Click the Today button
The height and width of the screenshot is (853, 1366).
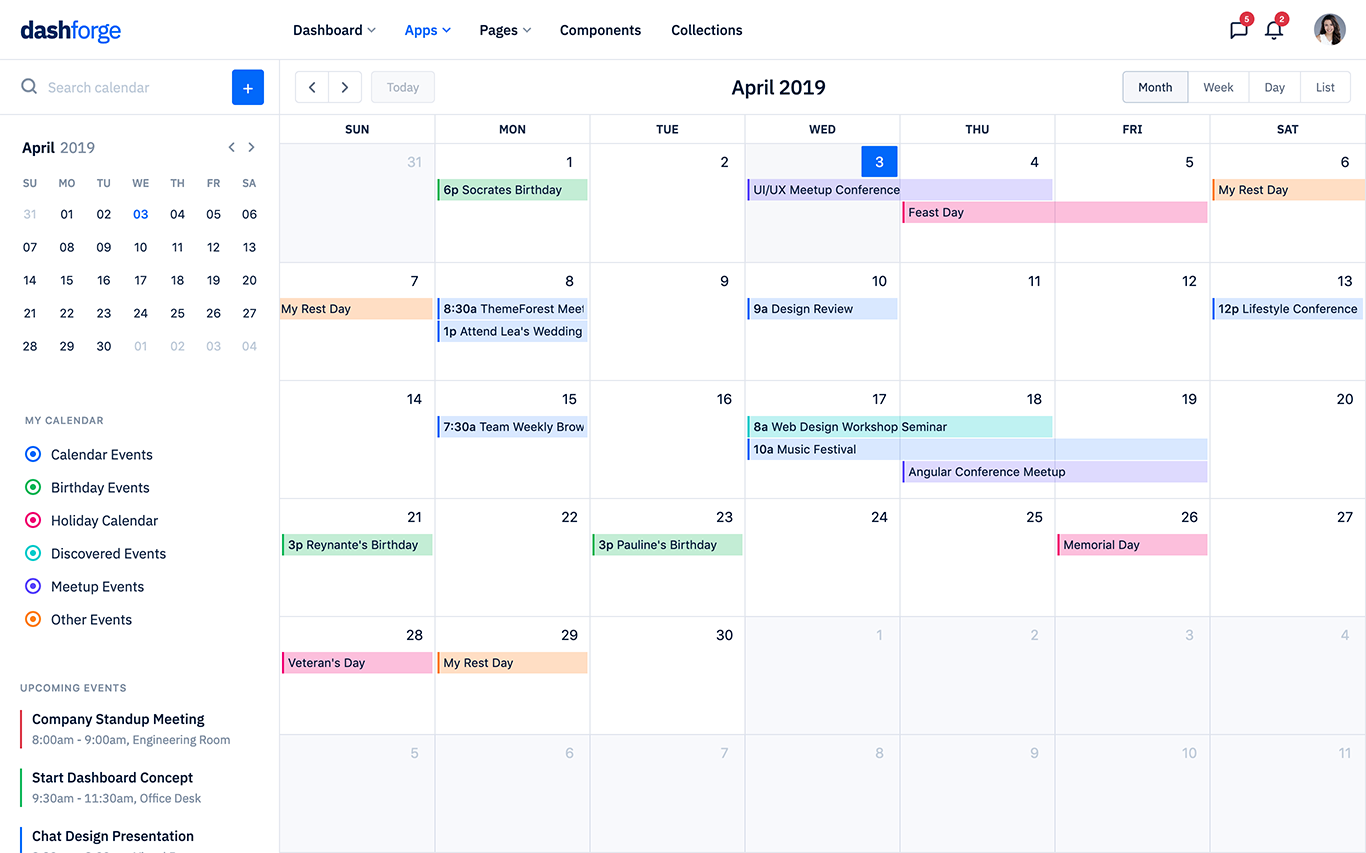pos(403,87)
